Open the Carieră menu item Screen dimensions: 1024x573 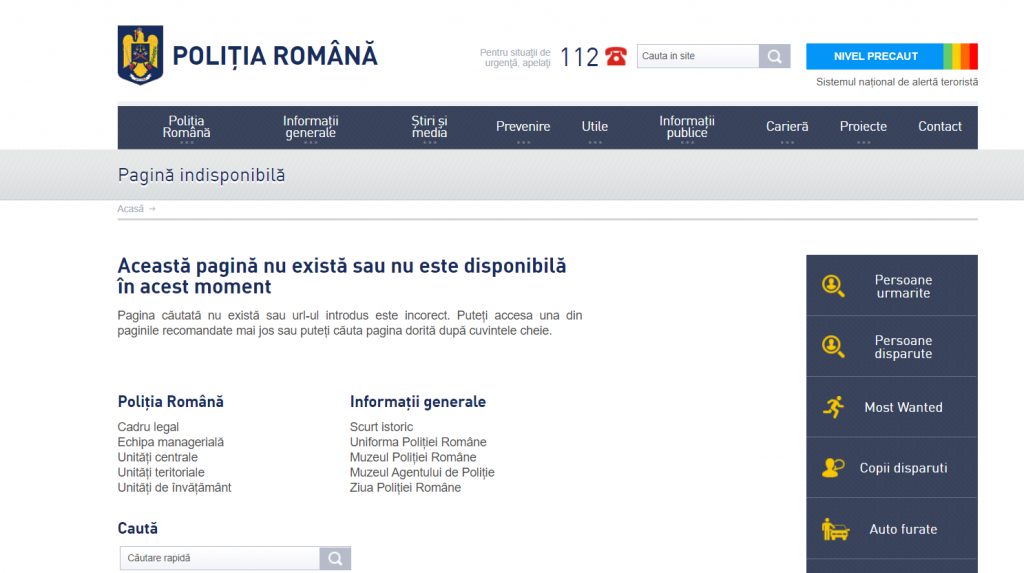point(787,127)
